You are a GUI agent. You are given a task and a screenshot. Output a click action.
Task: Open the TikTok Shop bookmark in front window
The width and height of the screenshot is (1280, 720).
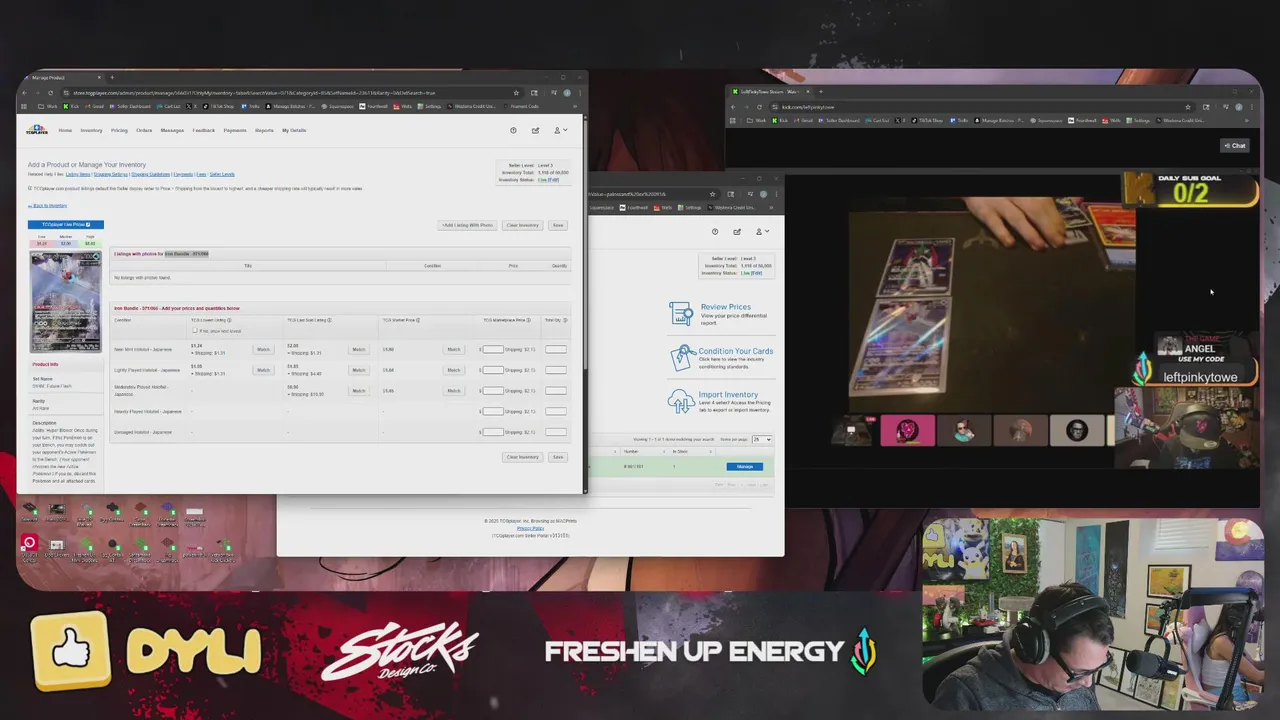point(219,106)
